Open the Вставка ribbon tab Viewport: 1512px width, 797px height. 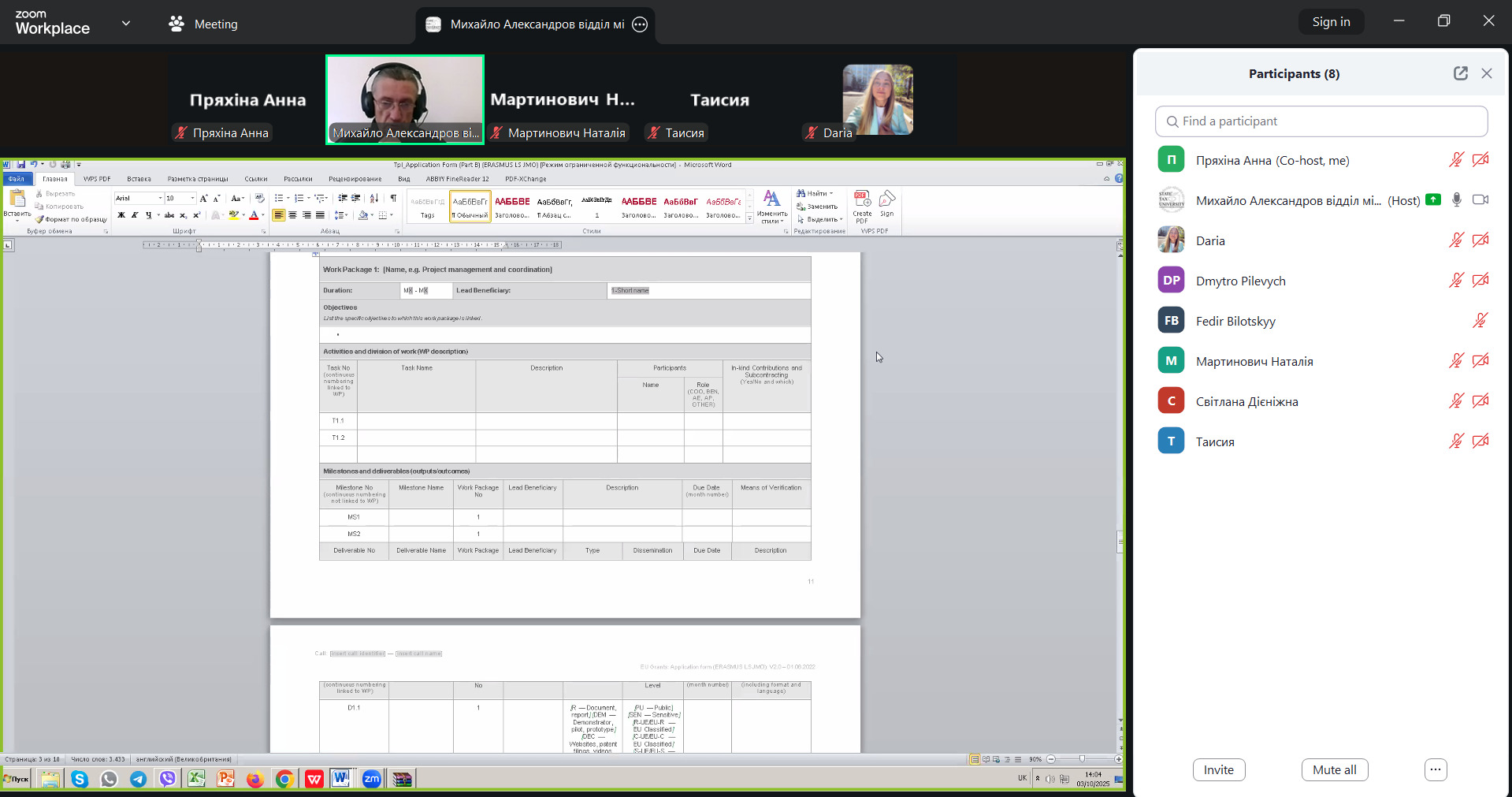[139, 179]
